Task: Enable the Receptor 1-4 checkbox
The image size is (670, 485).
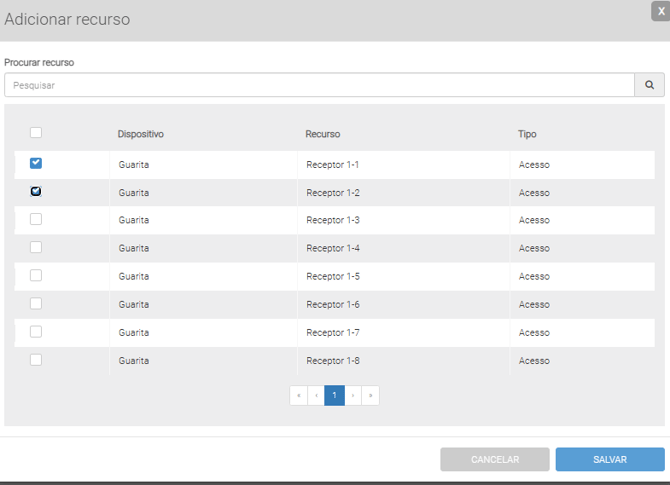Action: (x=36, y=247)
